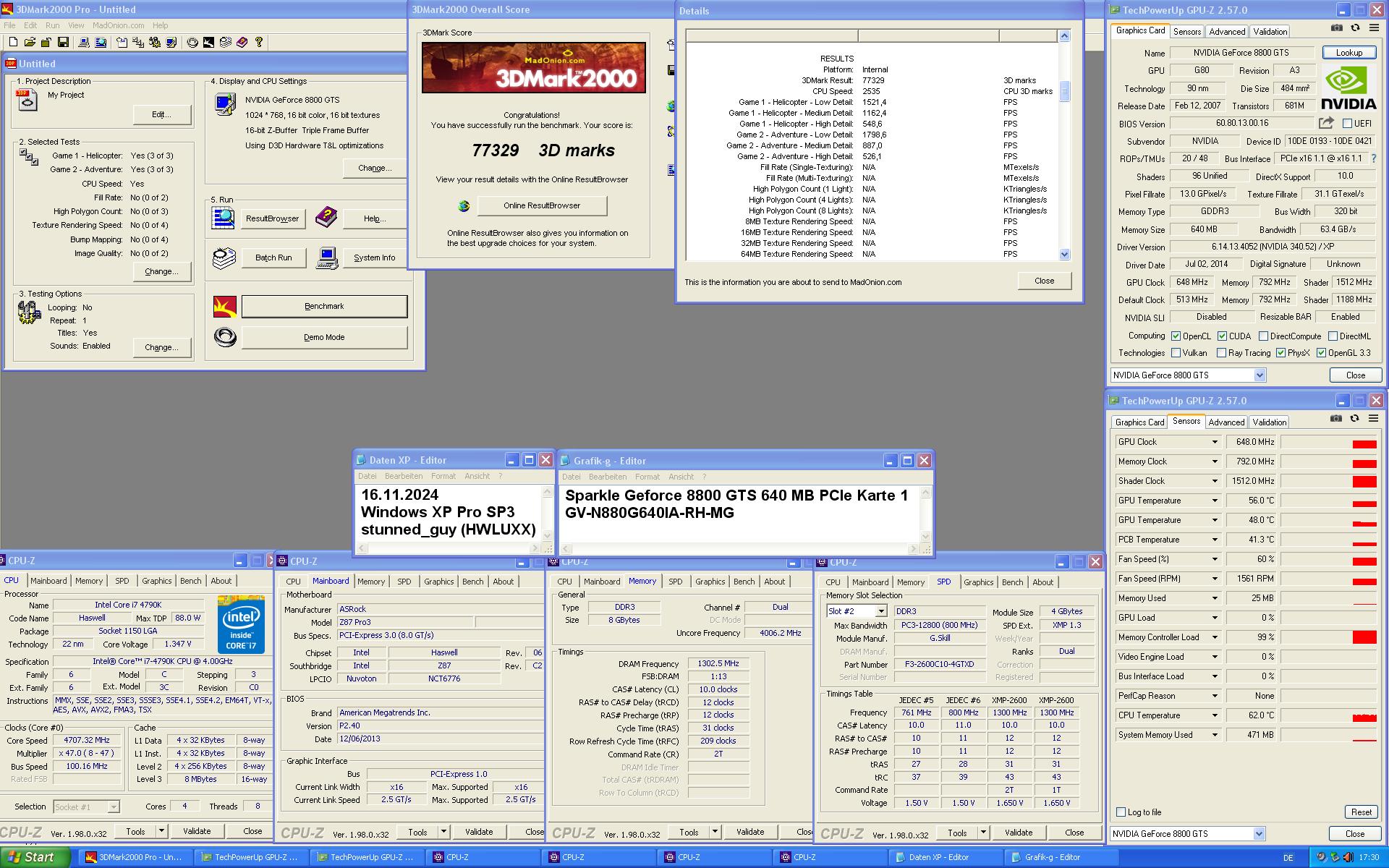Open the Tools dropdown arrow in first CPU-Z window
Image resolution: width=1389 pixels, height=868 pixels.
click(x=161, y=831)
